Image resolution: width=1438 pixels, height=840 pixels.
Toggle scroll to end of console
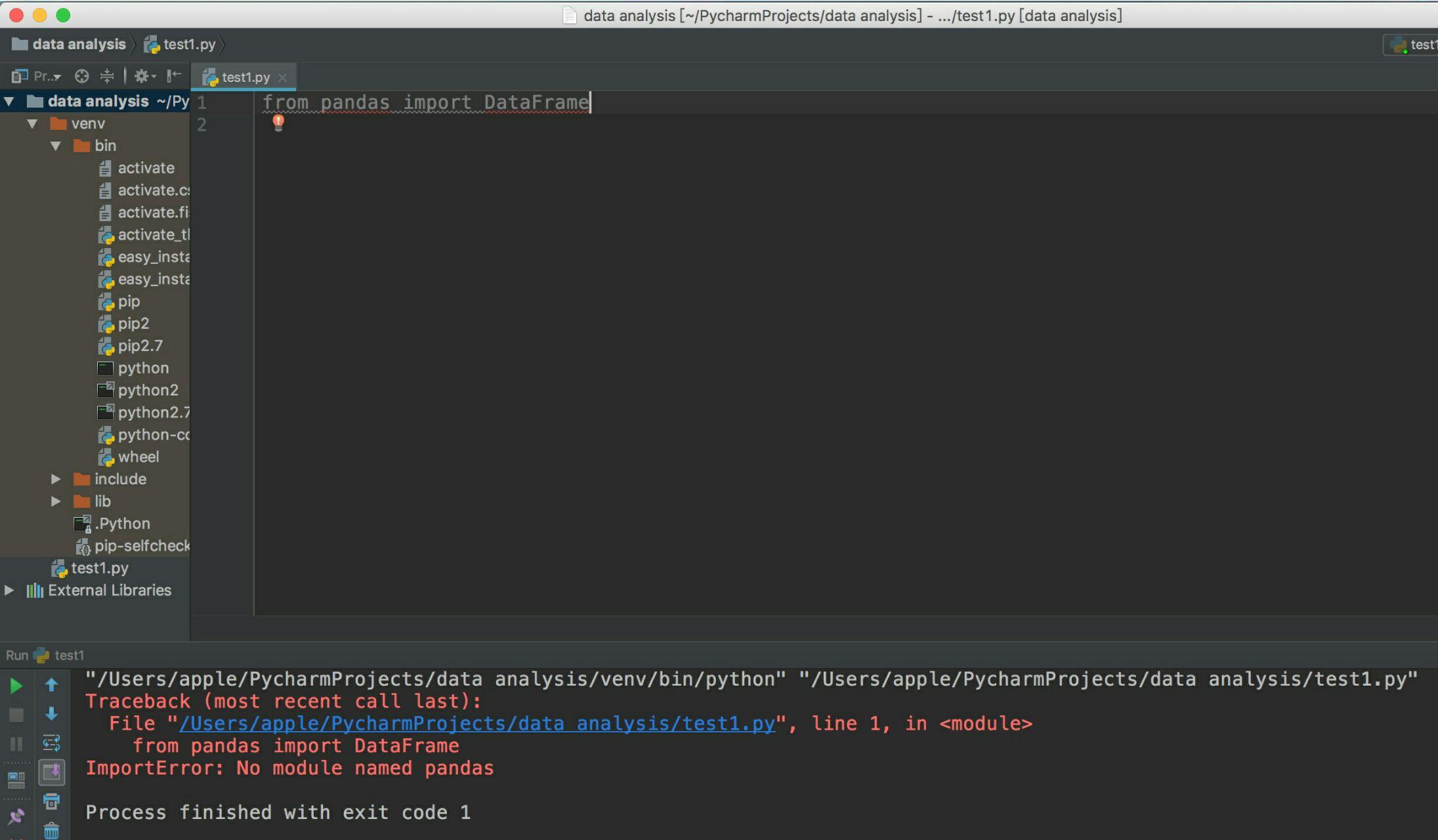51,772
